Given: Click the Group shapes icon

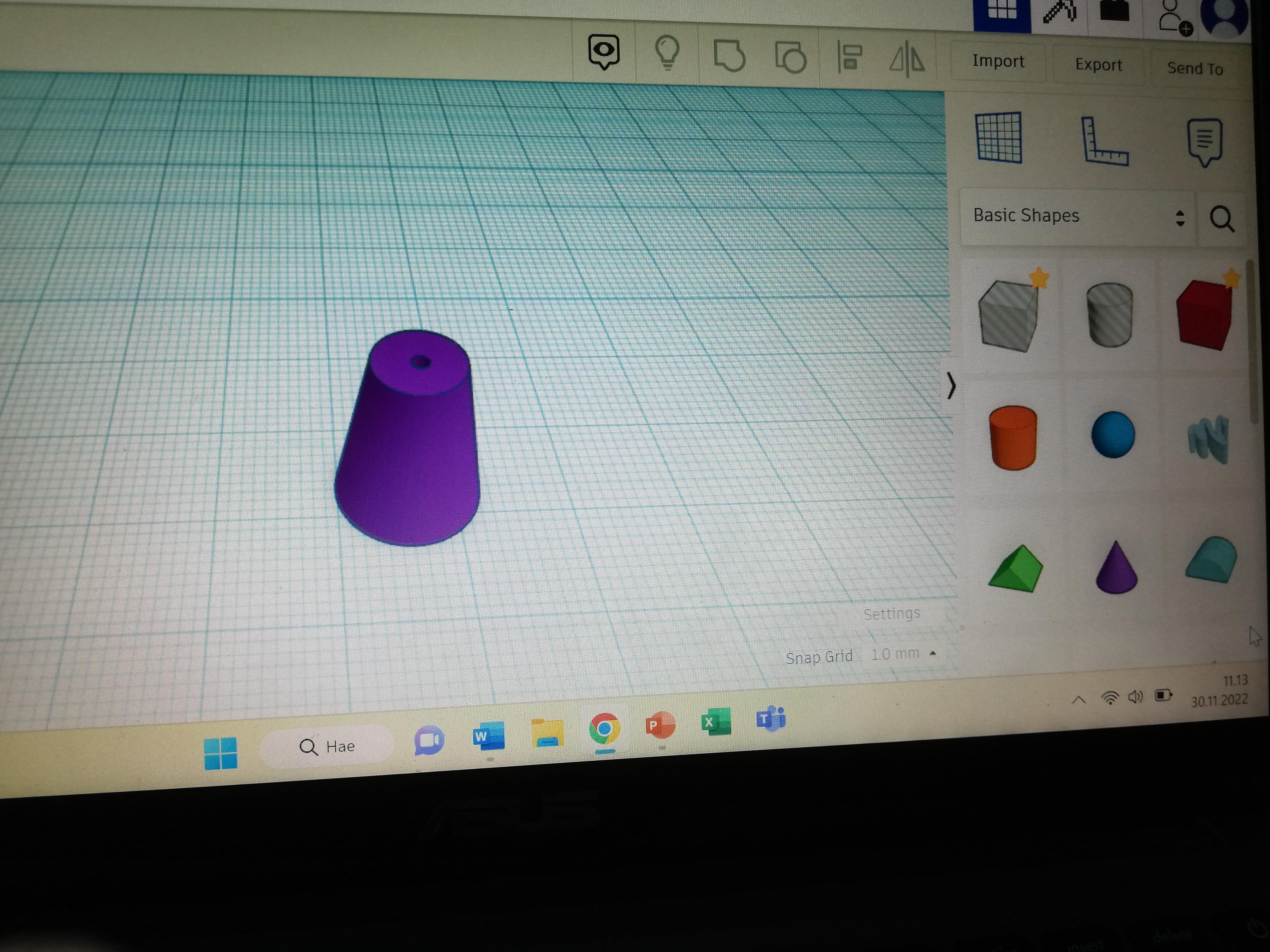Looking at the screenshot, I should [729, 56].
